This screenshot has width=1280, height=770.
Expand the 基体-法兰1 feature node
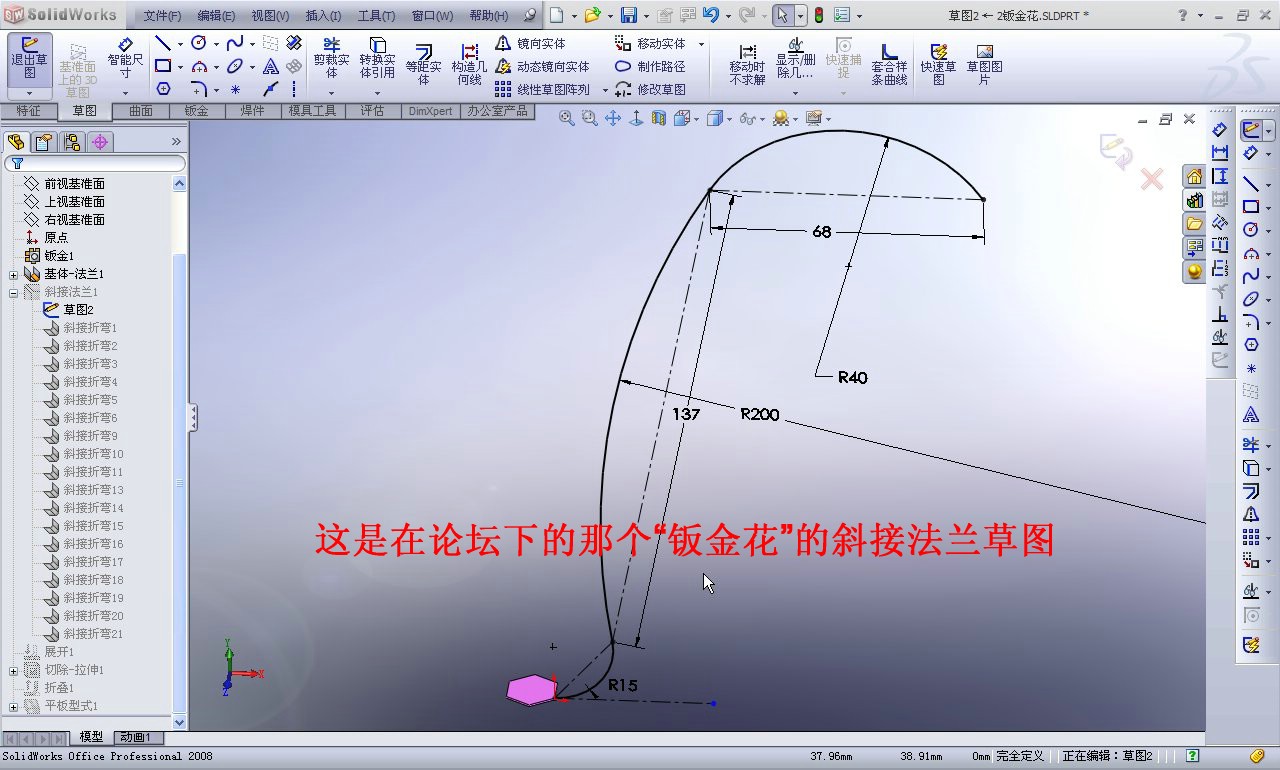(14, 274)
